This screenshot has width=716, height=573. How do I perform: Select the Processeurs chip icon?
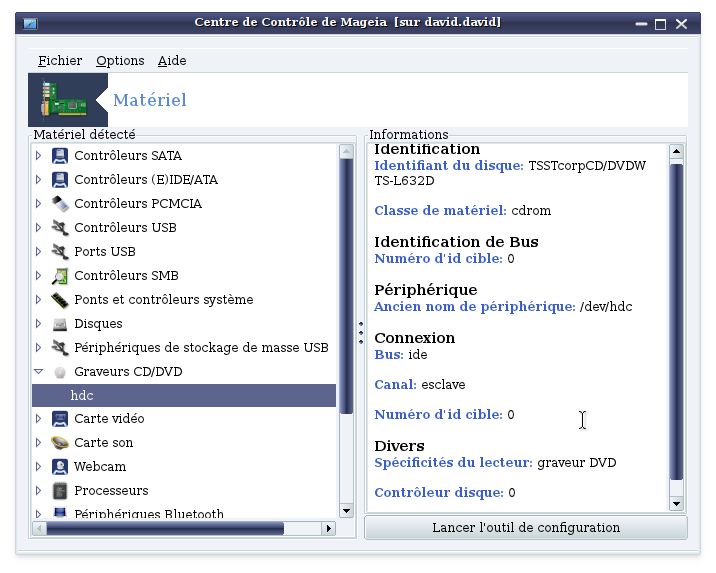coord(60,491)
